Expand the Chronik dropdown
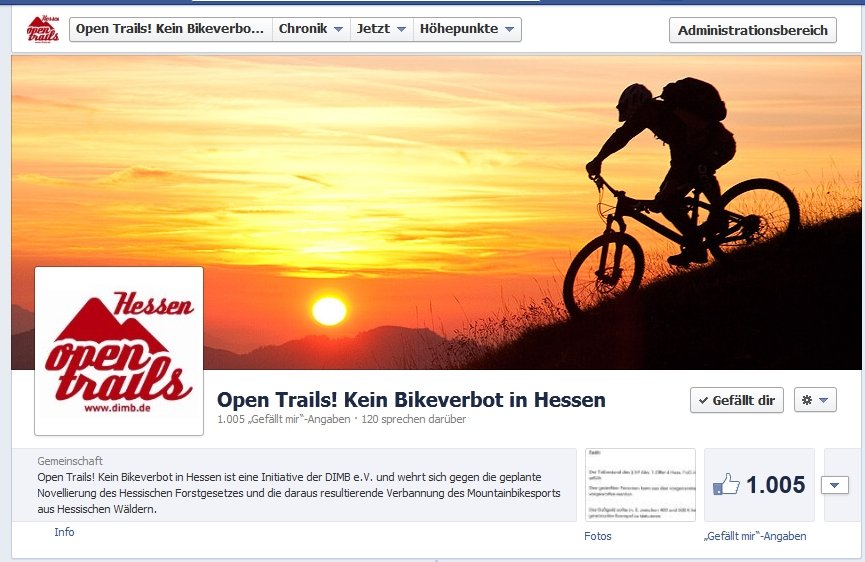Viewport: 865px width, 562px height. point(311,29)
